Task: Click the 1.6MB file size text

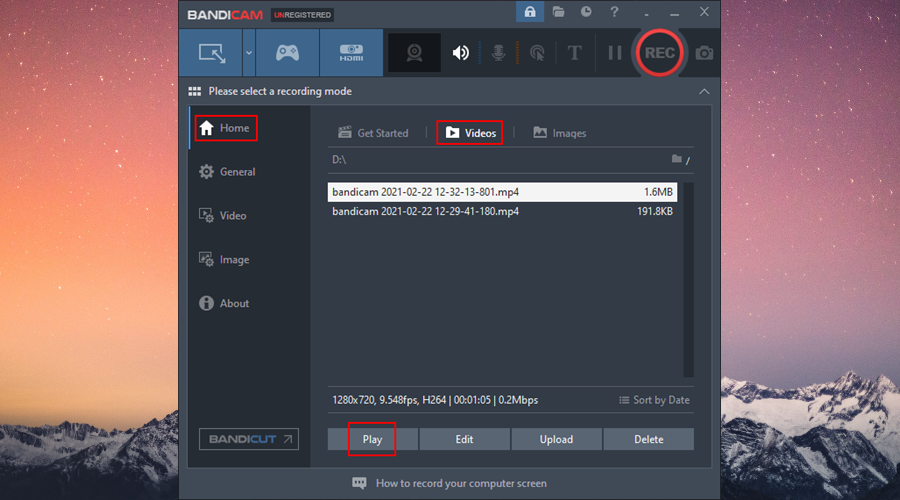Action: point(658,192)
